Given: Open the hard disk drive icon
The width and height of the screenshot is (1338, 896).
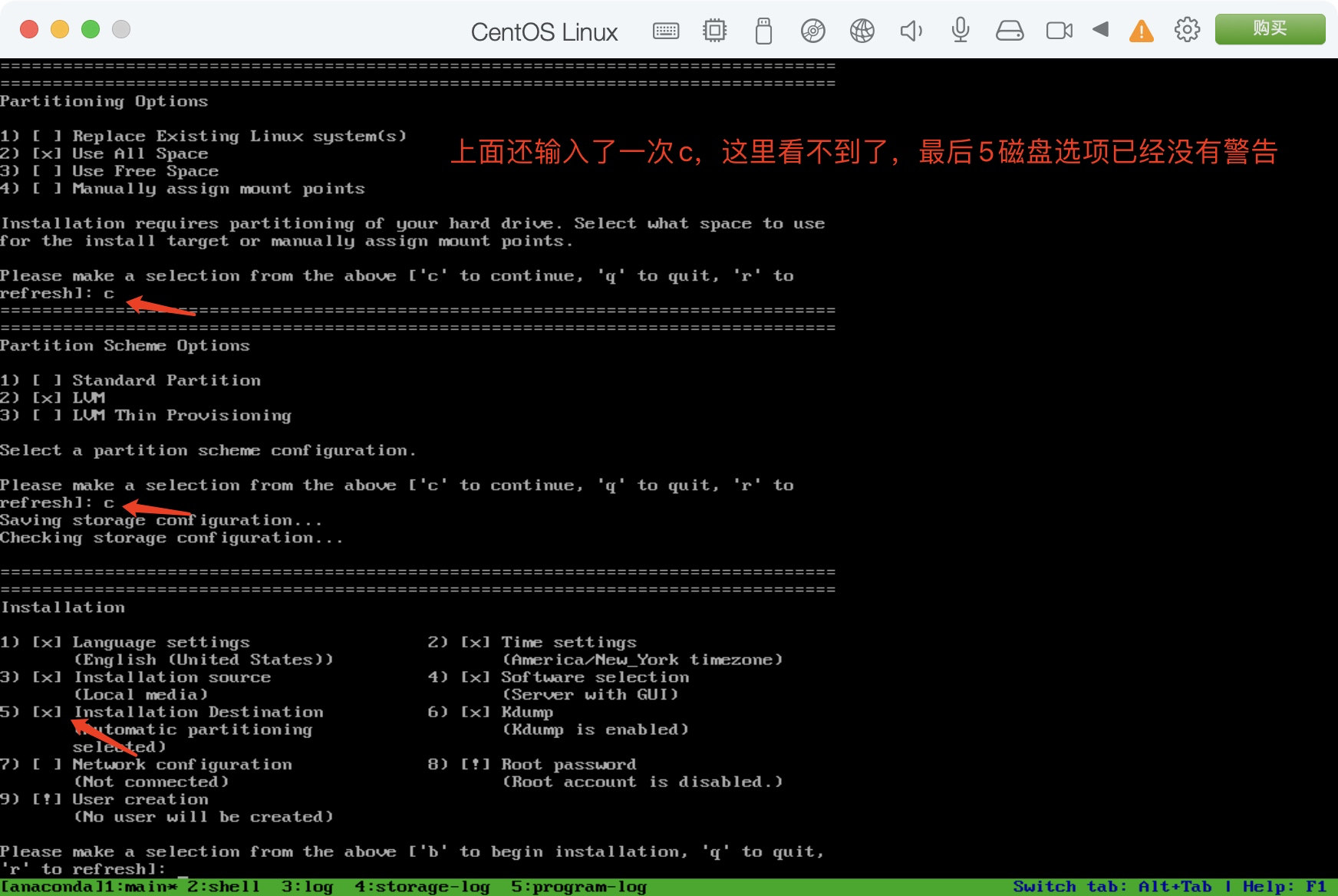Looking at the screenshot, I should click(1010, 31).
